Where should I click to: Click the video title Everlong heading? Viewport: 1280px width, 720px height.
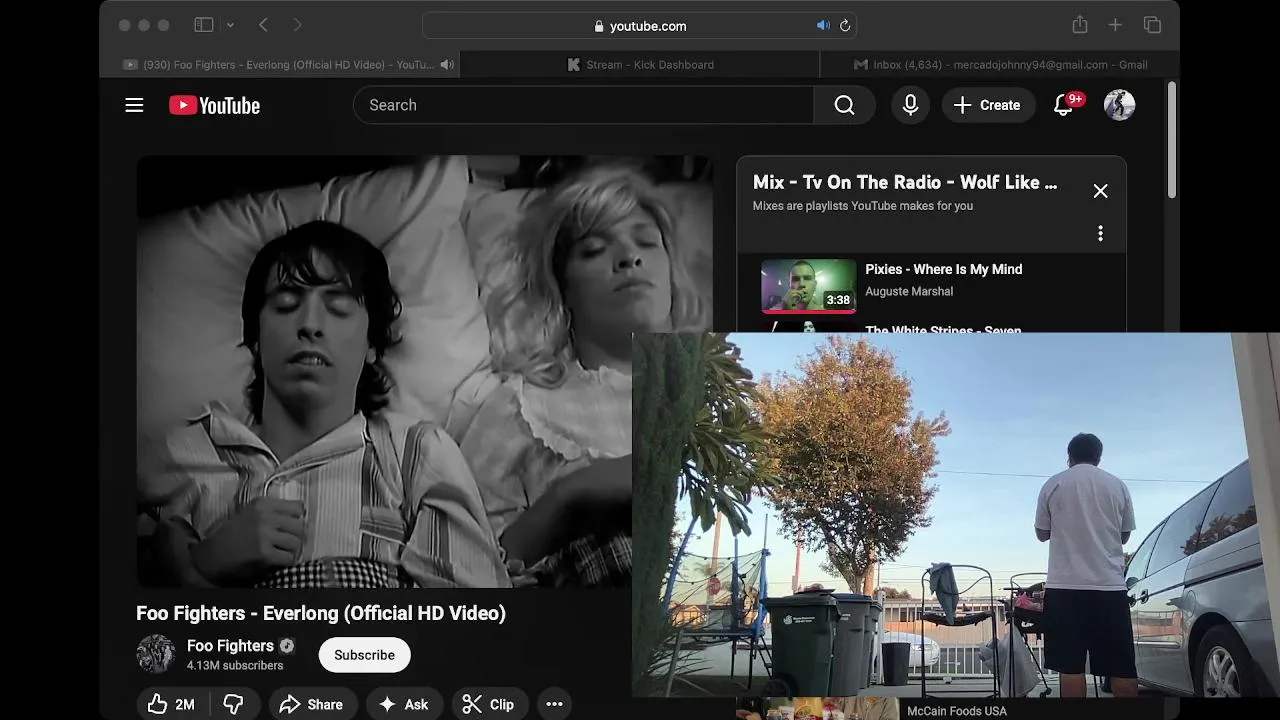tap(321, 613)
